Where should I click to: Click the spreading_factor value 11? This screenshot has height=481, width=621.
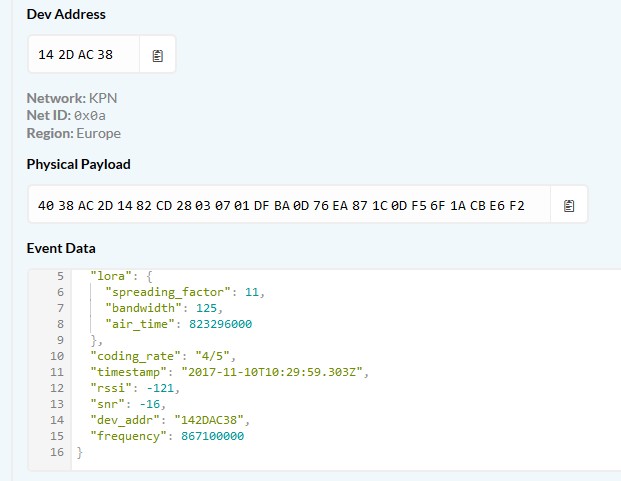click(251, 292)
